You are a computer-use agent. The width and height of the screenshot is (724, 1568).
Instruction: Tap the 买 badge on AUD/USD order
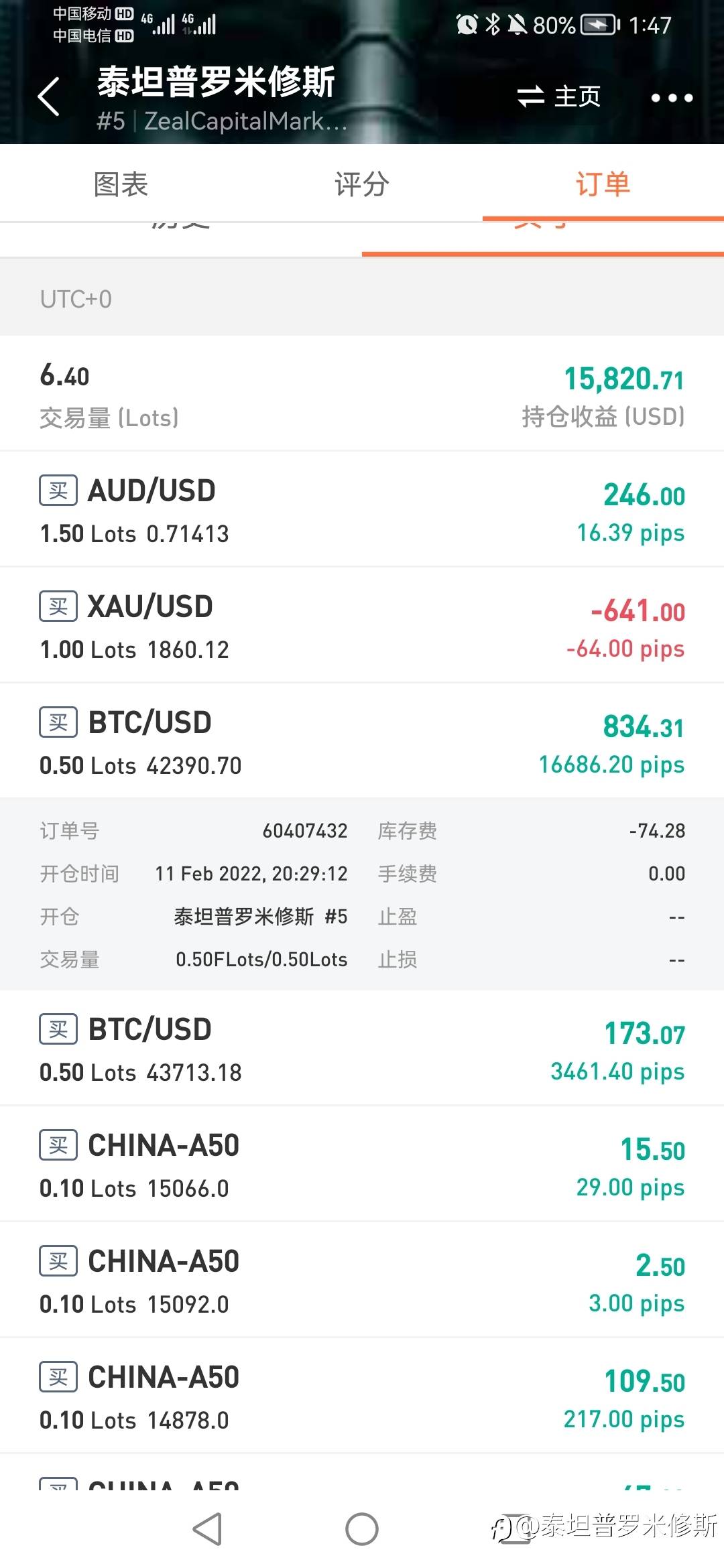point(58,491)
